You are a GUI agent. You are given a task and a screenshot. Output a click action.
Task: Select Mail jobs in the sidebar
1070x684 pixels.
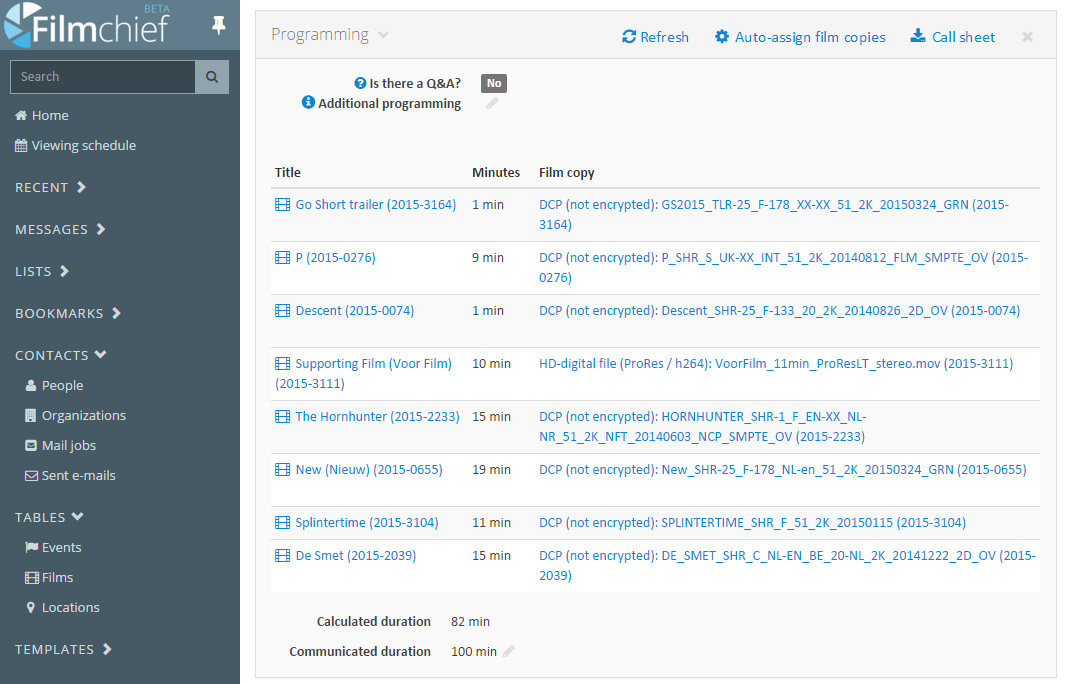tap(68, 446)
